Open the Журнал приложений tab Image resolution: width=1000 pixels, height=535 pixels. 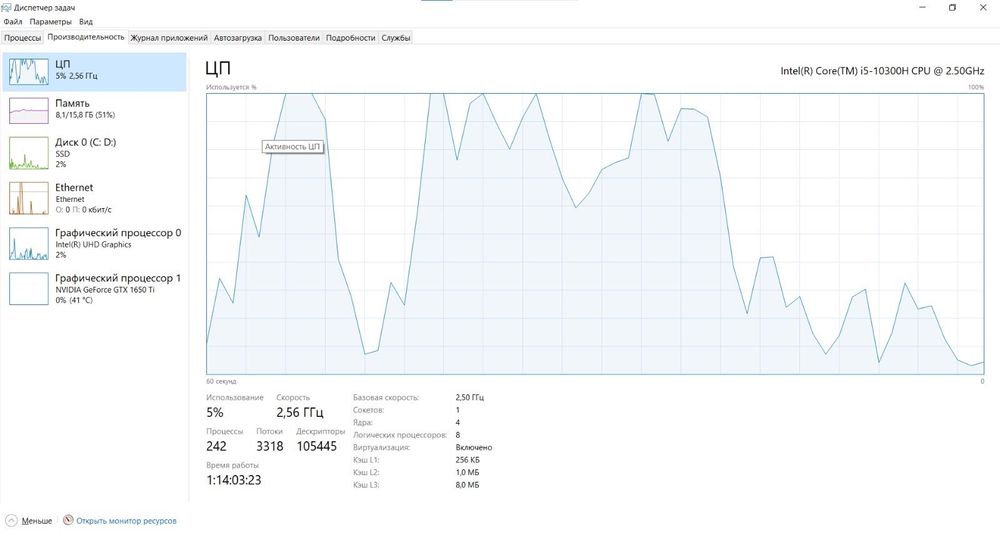(169, 38)
